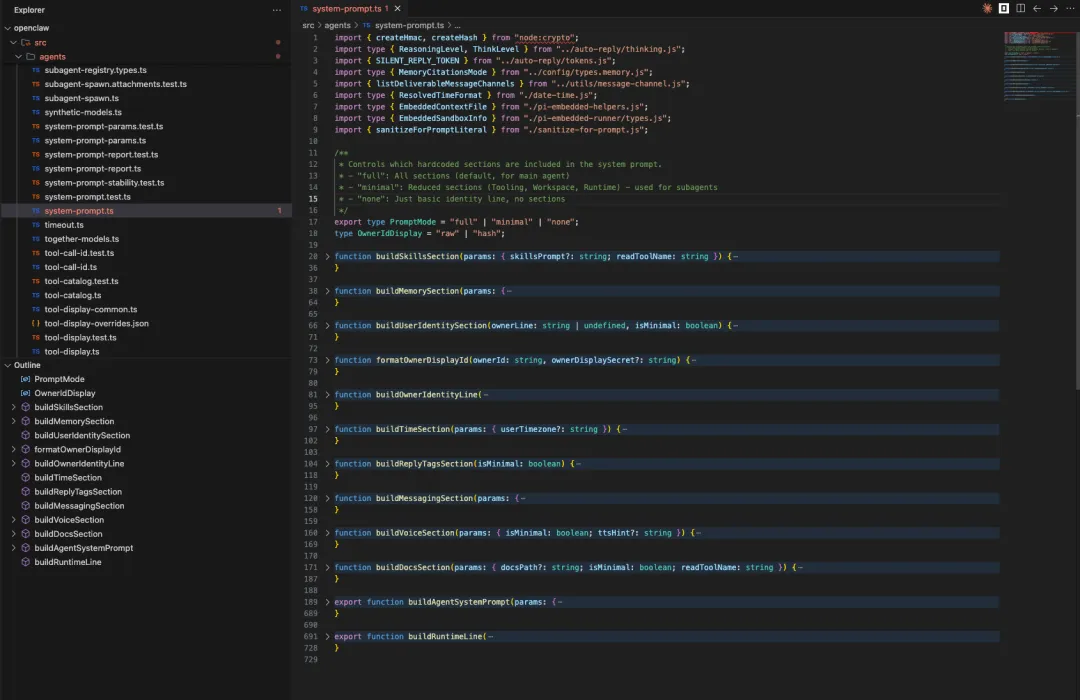Open system-prompt-report.test.ts file
1080x700 pixels.
point(101,154)
